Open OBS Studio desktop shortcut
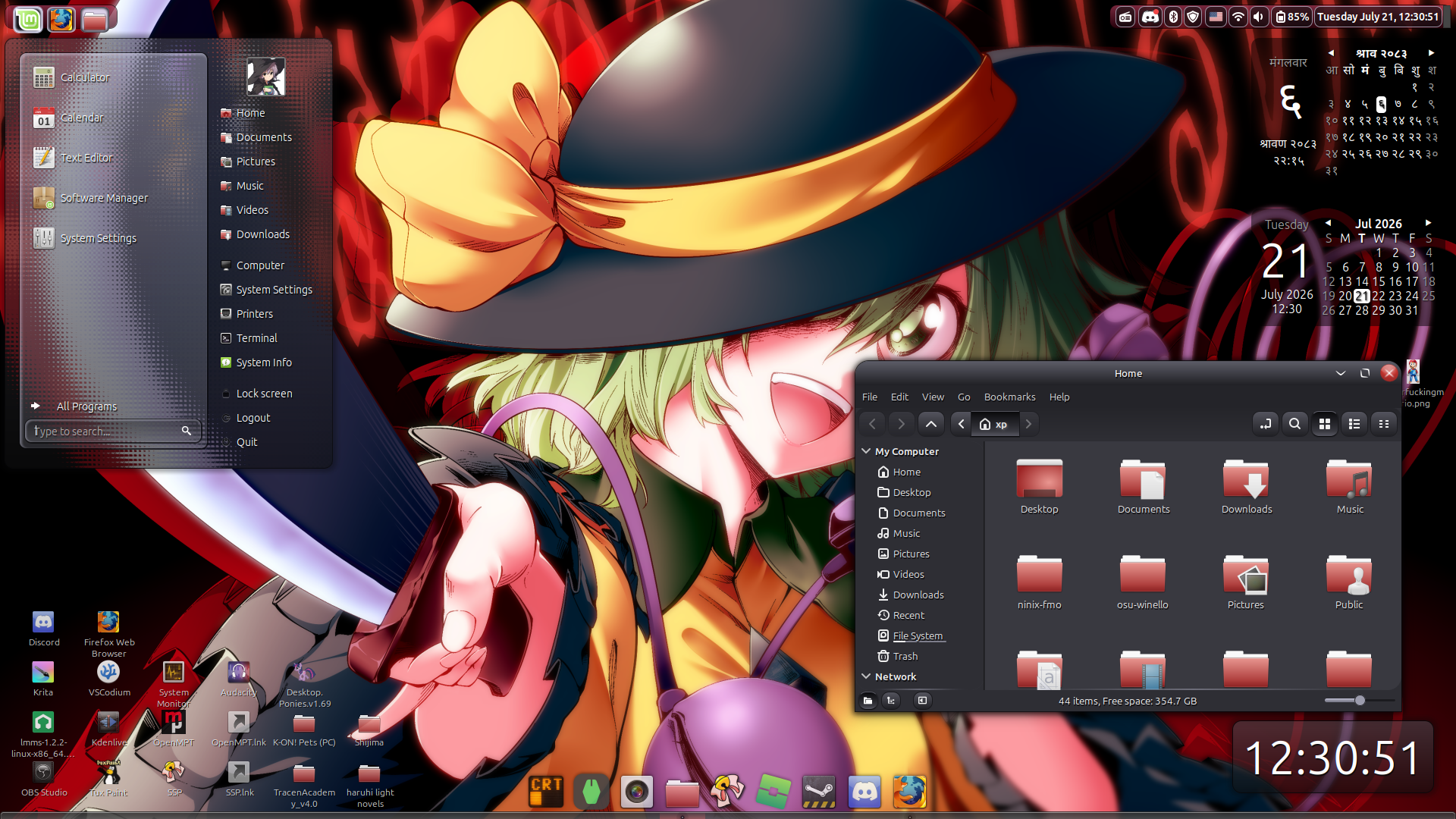 click(44, 779)
